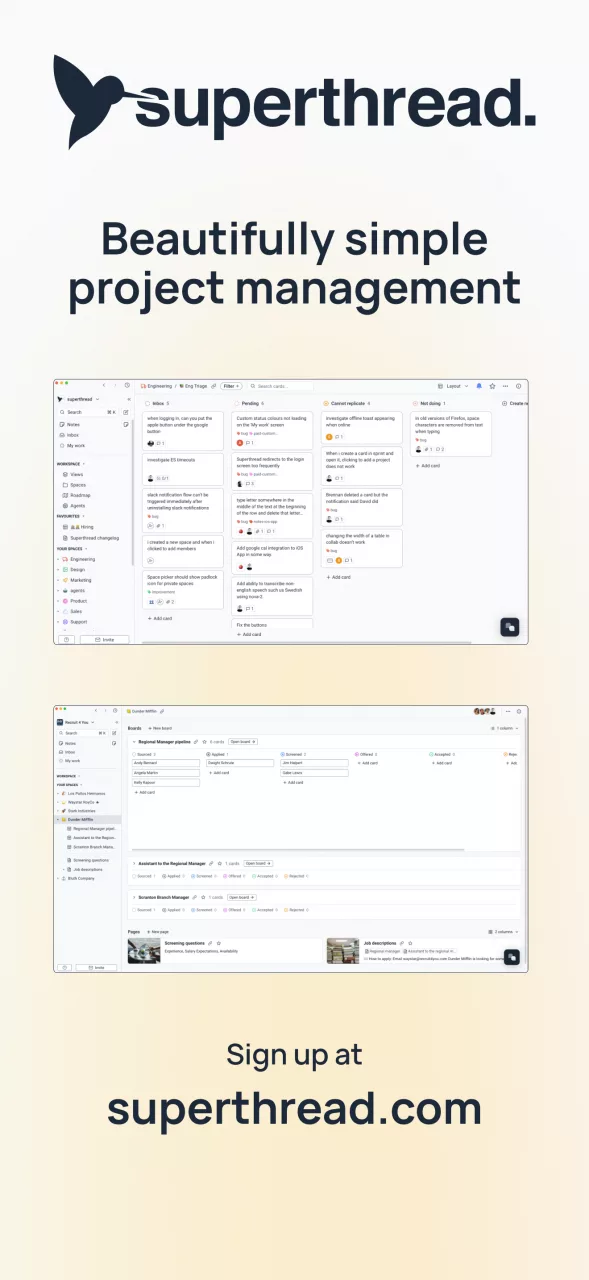Open the Filter dropdown in Eng Triage

point(231,386)
